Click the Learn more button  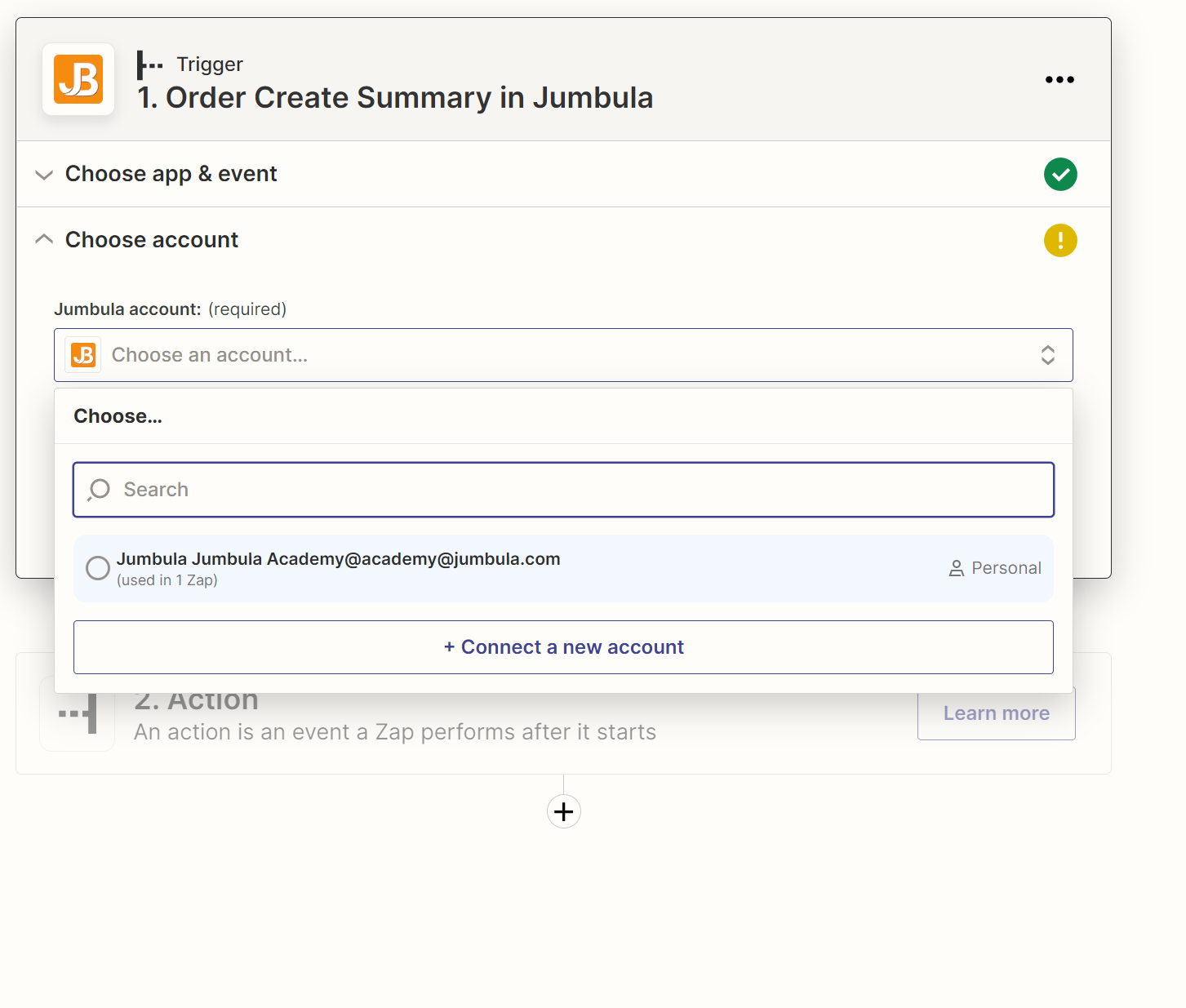997,713
